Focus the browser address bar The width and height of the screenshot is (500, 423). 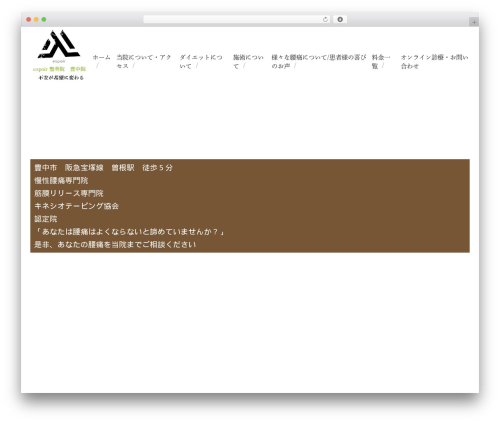click(237, 20)
